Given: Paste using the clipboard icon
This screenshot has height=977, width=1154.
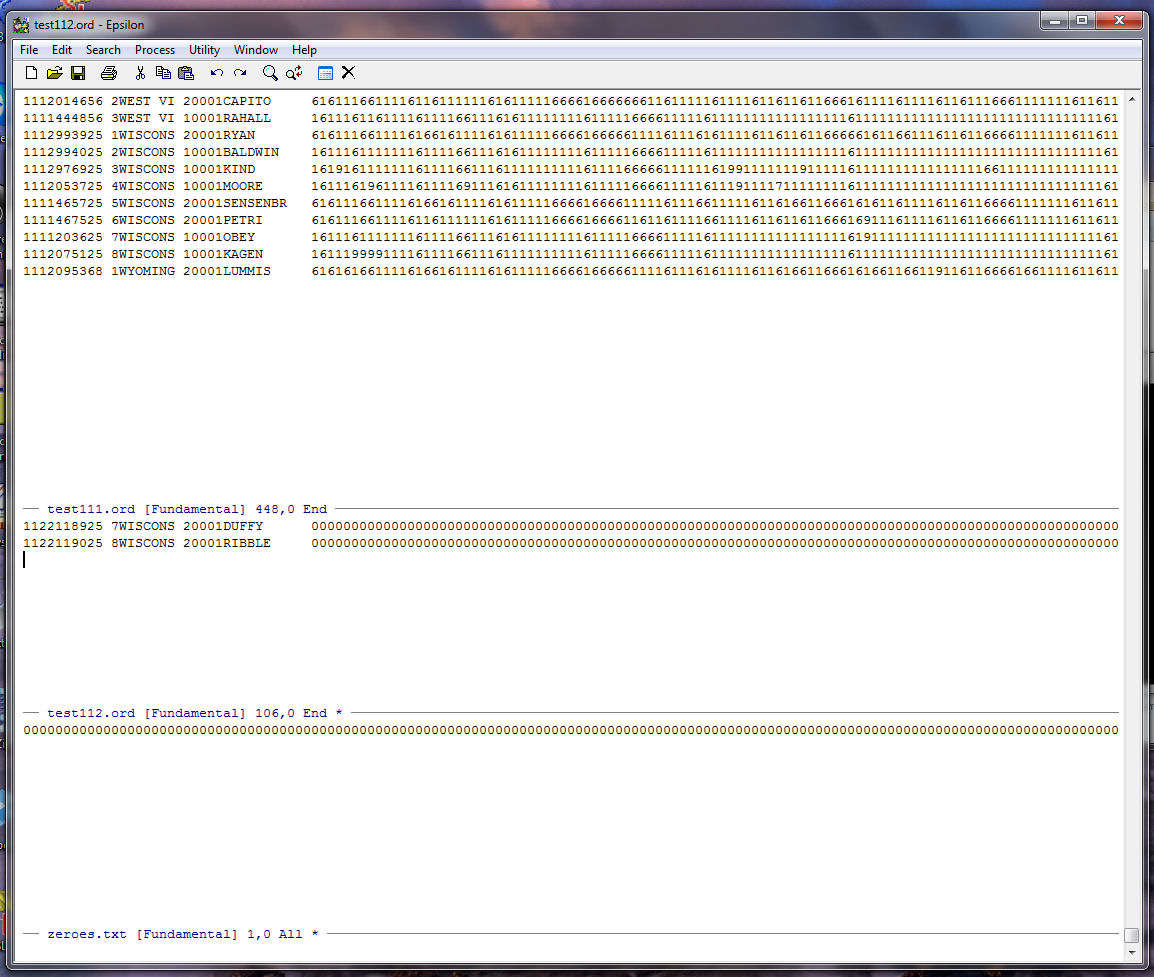Looking at the screenshot, I should tap(186, 73).
